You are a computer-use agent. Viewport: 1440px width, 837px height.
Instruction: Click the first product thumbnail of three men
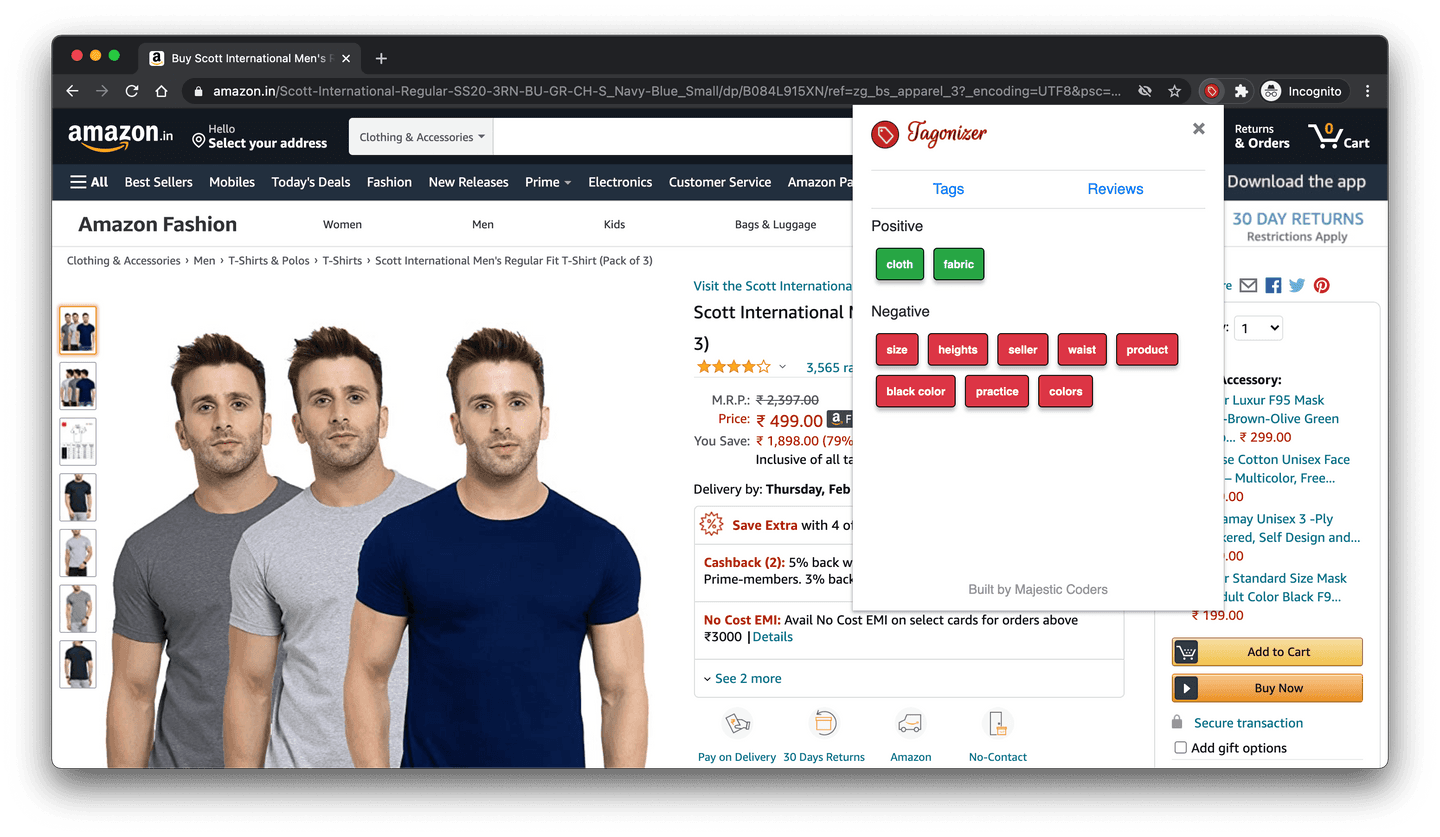pyautogui.click(x=78, y=330)
